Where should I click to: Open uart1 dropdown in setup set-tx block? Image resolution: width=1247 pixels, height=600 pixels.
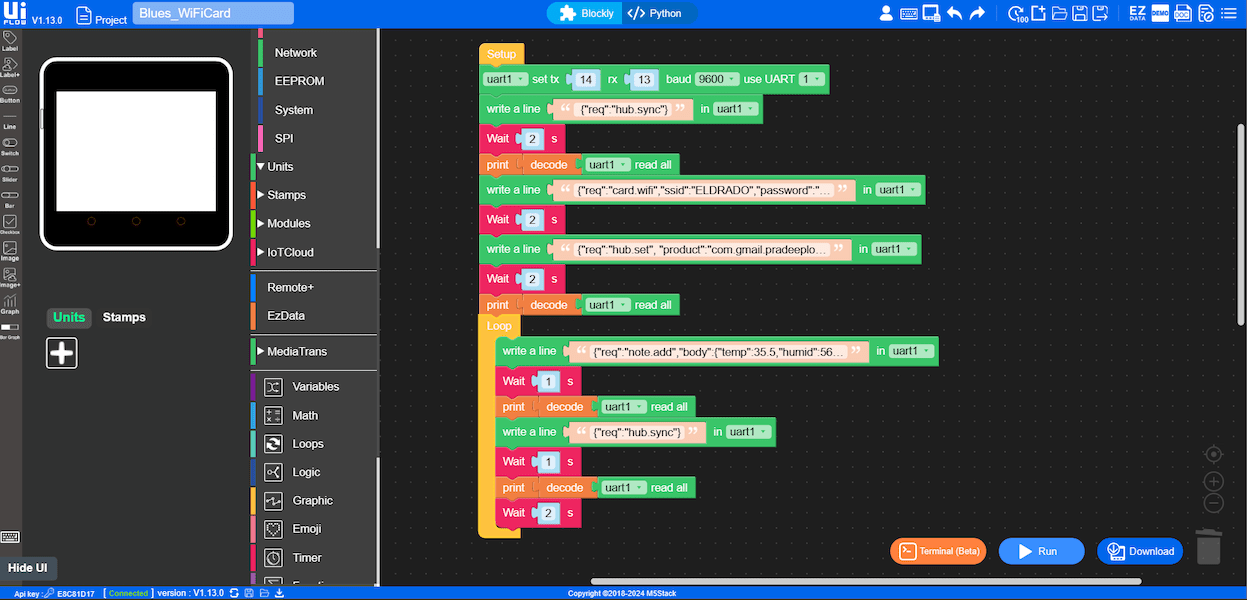[x=505, y=79]
